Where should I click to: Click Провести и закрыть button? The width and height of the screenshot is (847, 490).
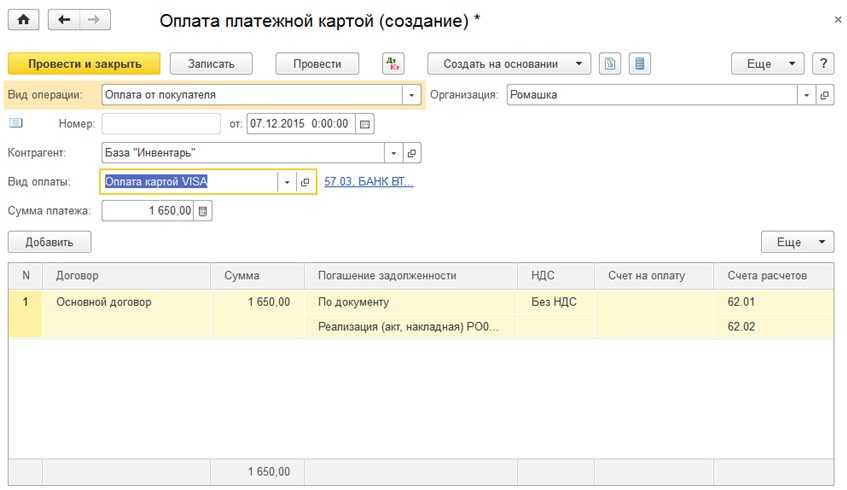tap(84, 63)
